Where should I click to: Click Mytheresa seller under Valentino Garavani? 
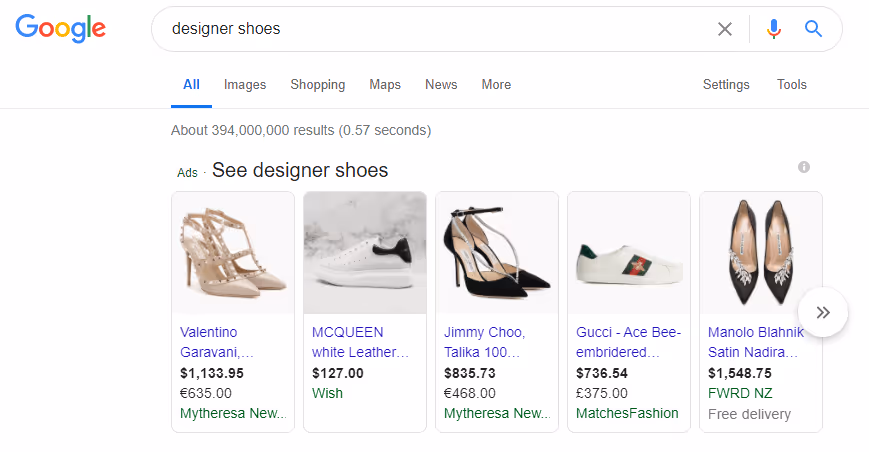point(233,413)
